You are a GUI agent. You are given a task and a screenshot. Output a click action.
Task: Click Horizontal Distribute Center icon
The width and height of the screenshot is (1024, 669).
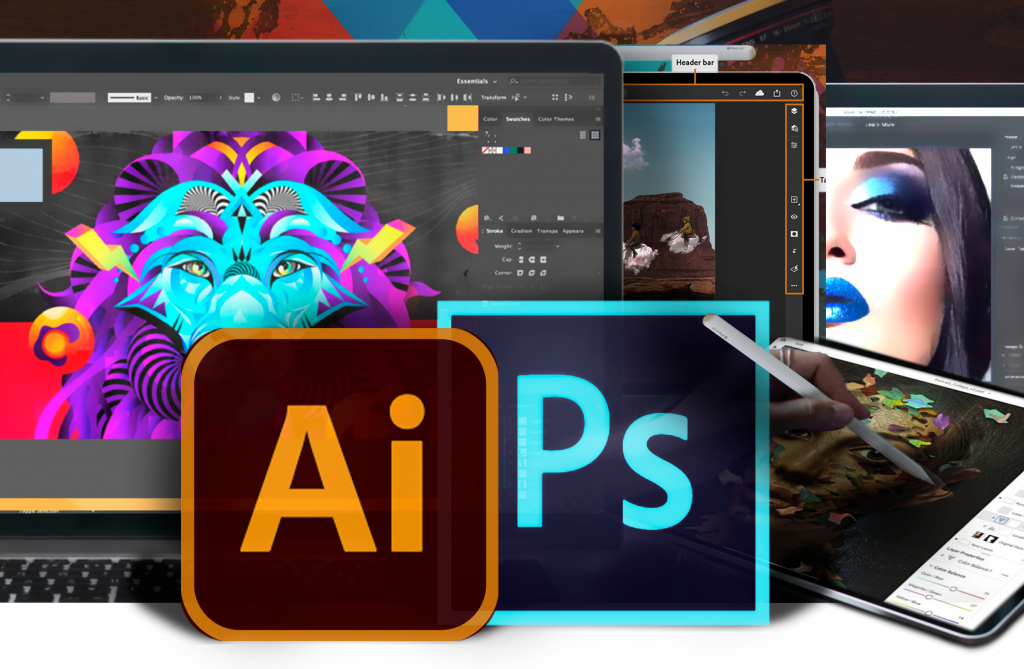pyautogui.click(x=455, y=97)
